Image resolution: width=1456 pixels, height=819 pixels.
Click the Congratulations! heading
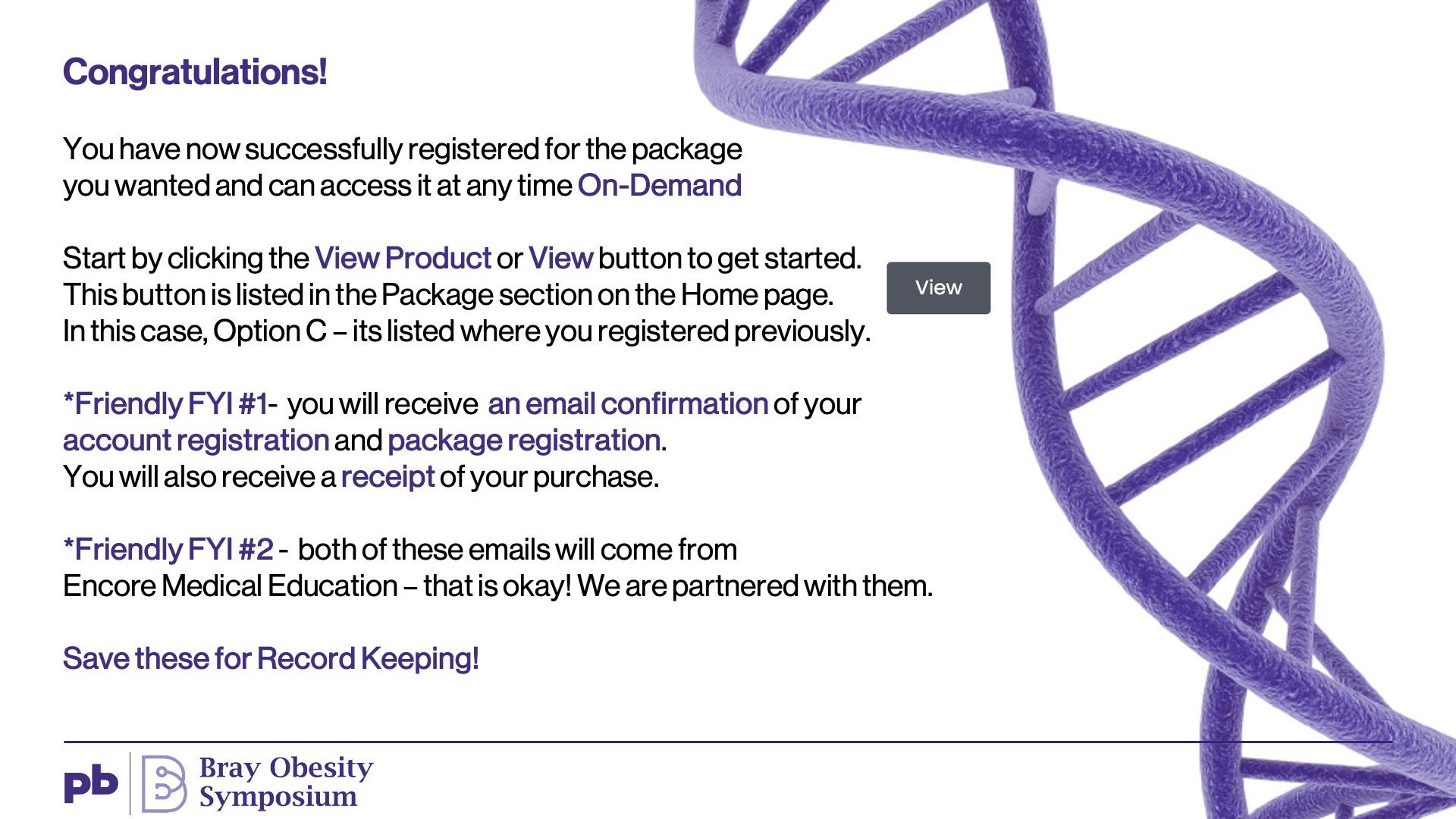coord(195,72)
